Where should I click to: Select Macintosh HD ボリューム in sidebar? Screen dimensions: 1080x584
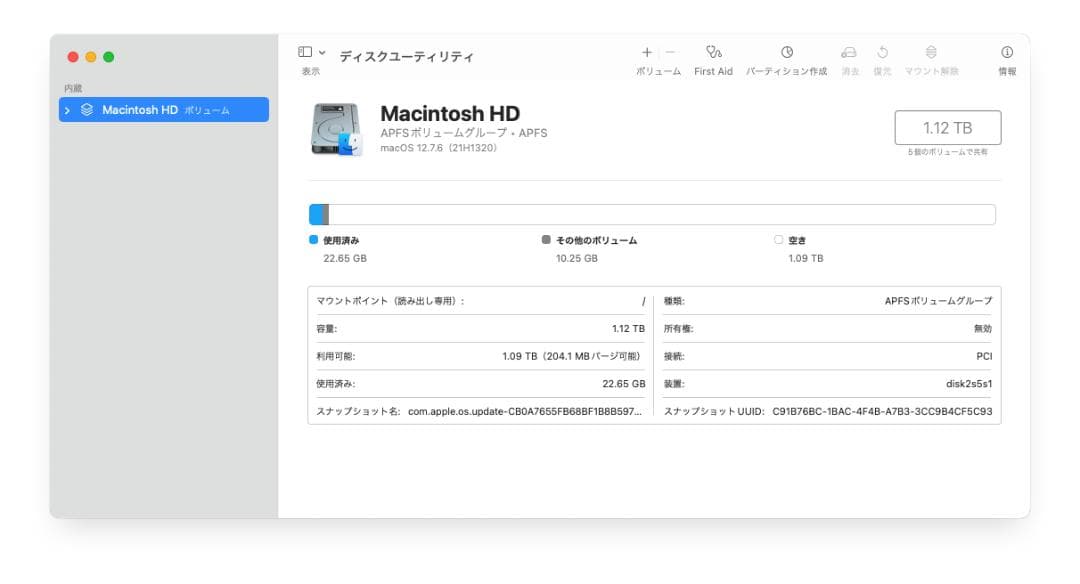[150, 110]
